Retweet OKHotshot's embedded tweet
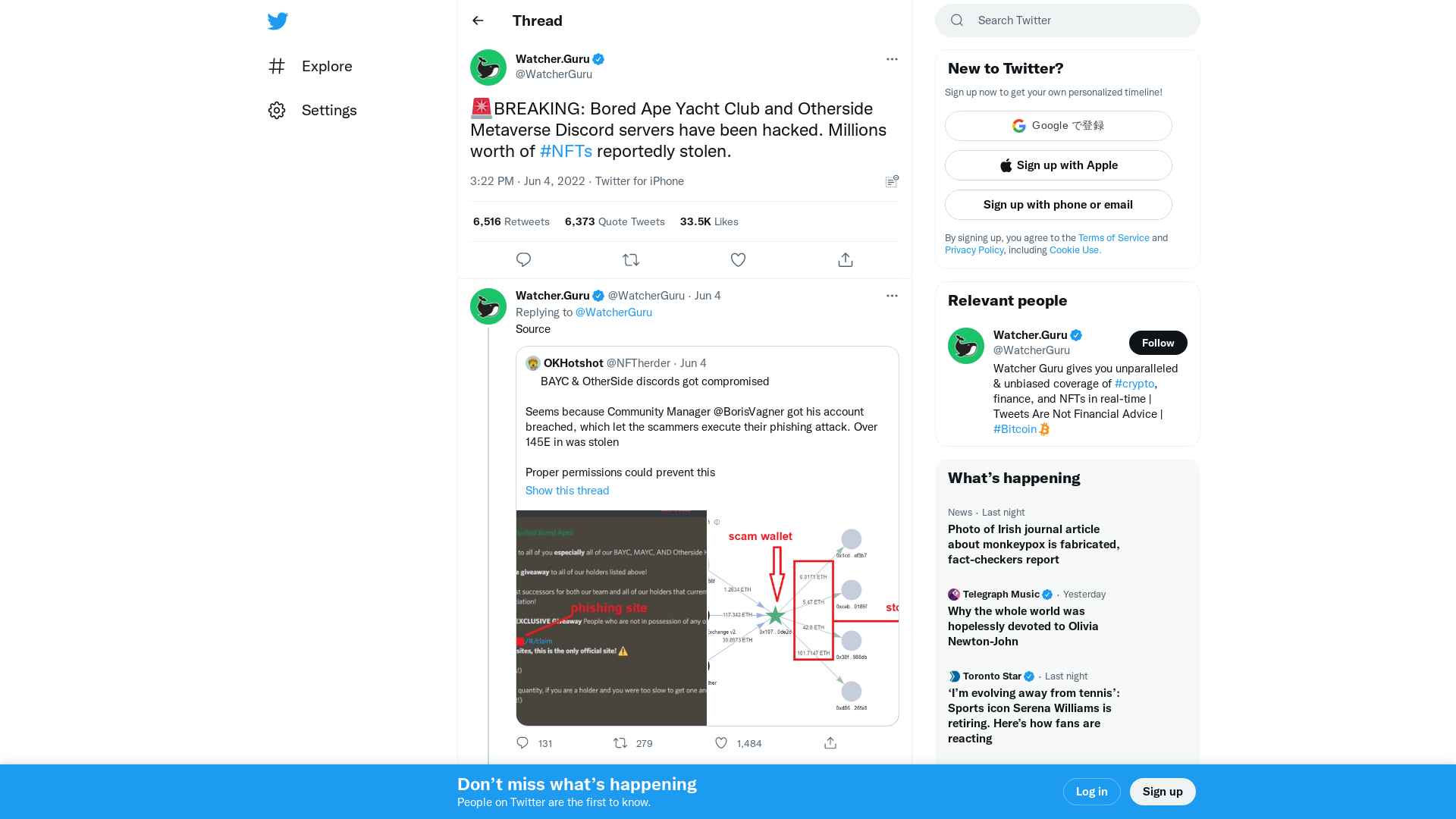The image size is (1456, 819). click(620, 743)
